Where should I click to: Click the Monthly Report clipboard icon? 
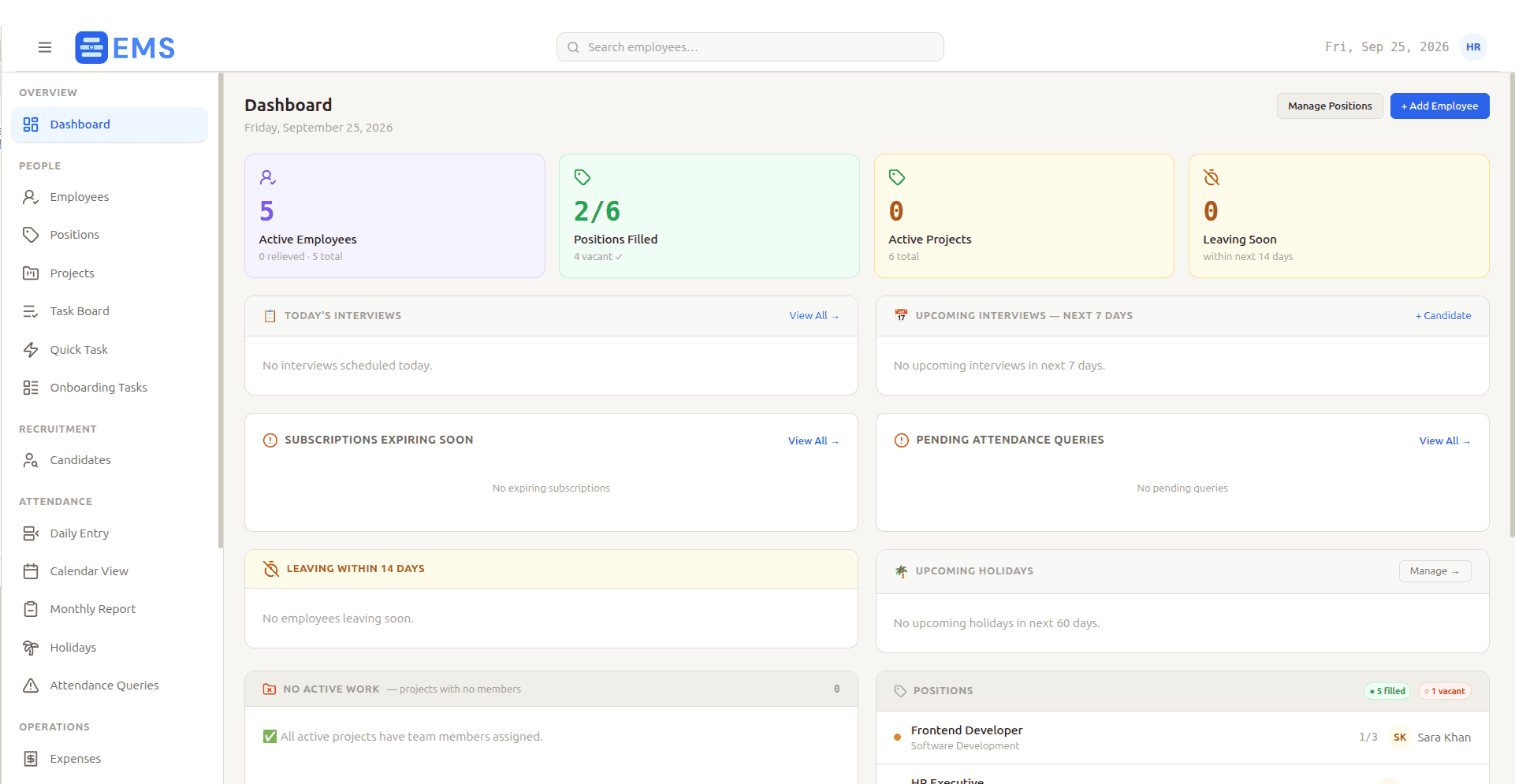pos(31,609)
